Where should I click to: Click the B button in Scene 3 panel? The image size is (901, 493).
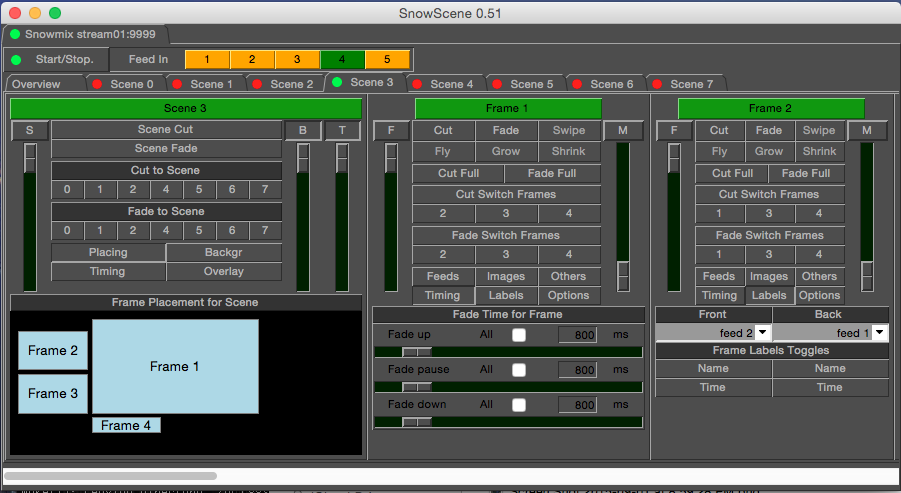pyautogui.click(x=303, y=130)
